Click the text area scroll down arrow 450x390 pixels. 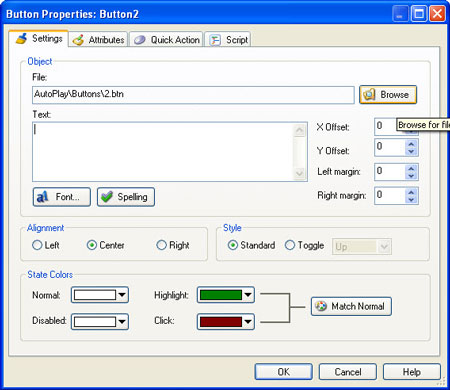click(x=300, y=173)
